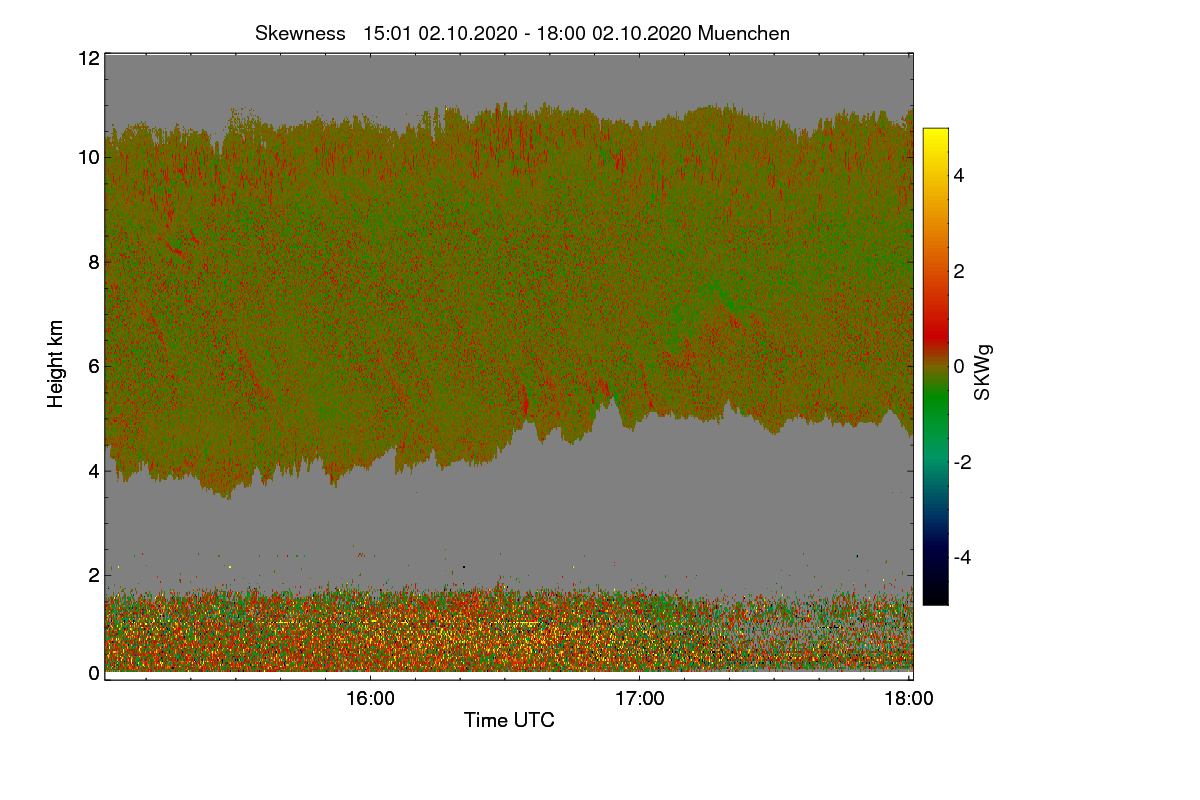Click the plot title starting with 'Skewness'
The height and width of the screenshot is (800, 1200).
(522, 33)
